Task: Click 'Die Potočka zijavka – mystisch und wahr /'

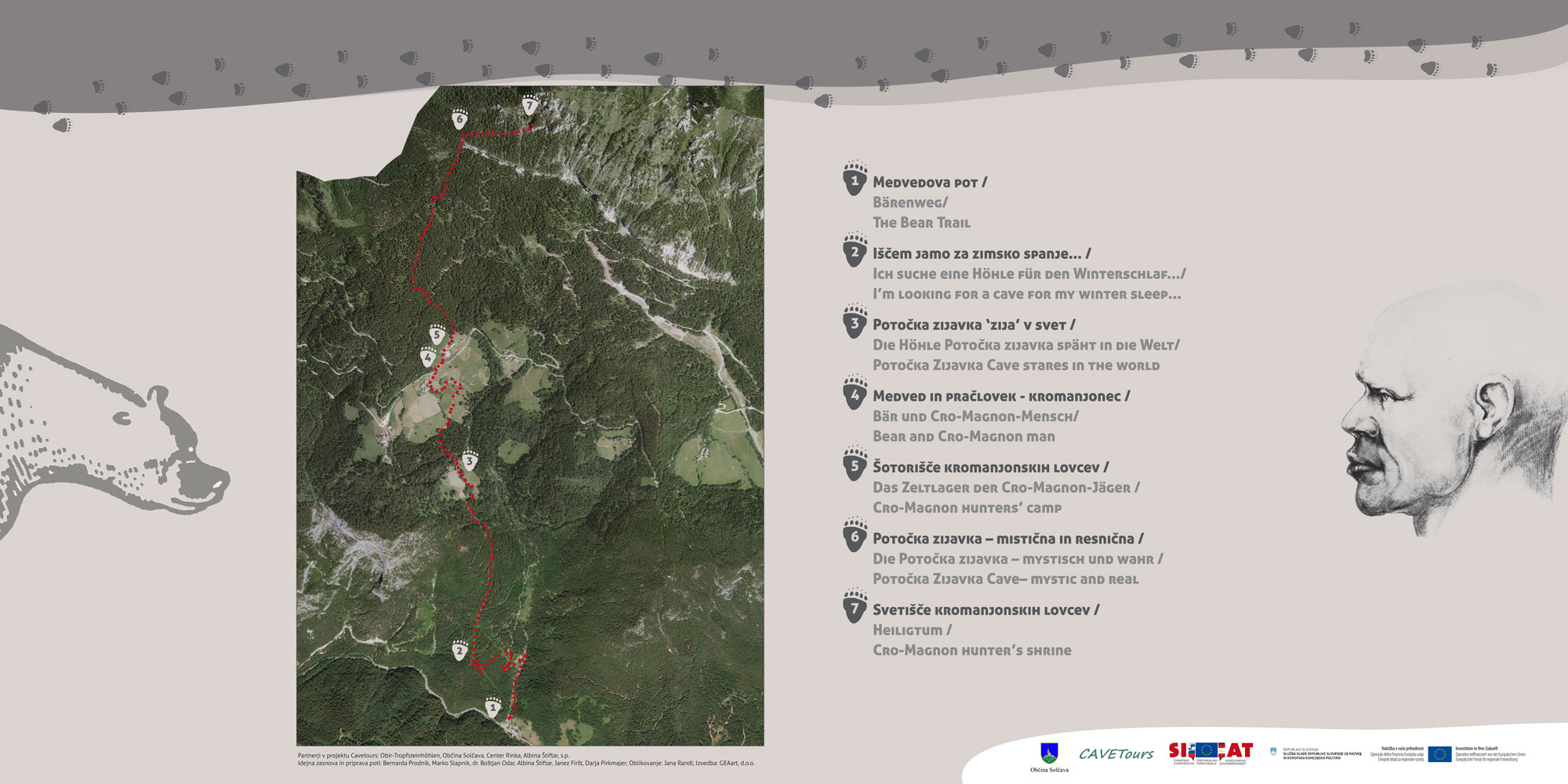Action: click(1018, 559)
